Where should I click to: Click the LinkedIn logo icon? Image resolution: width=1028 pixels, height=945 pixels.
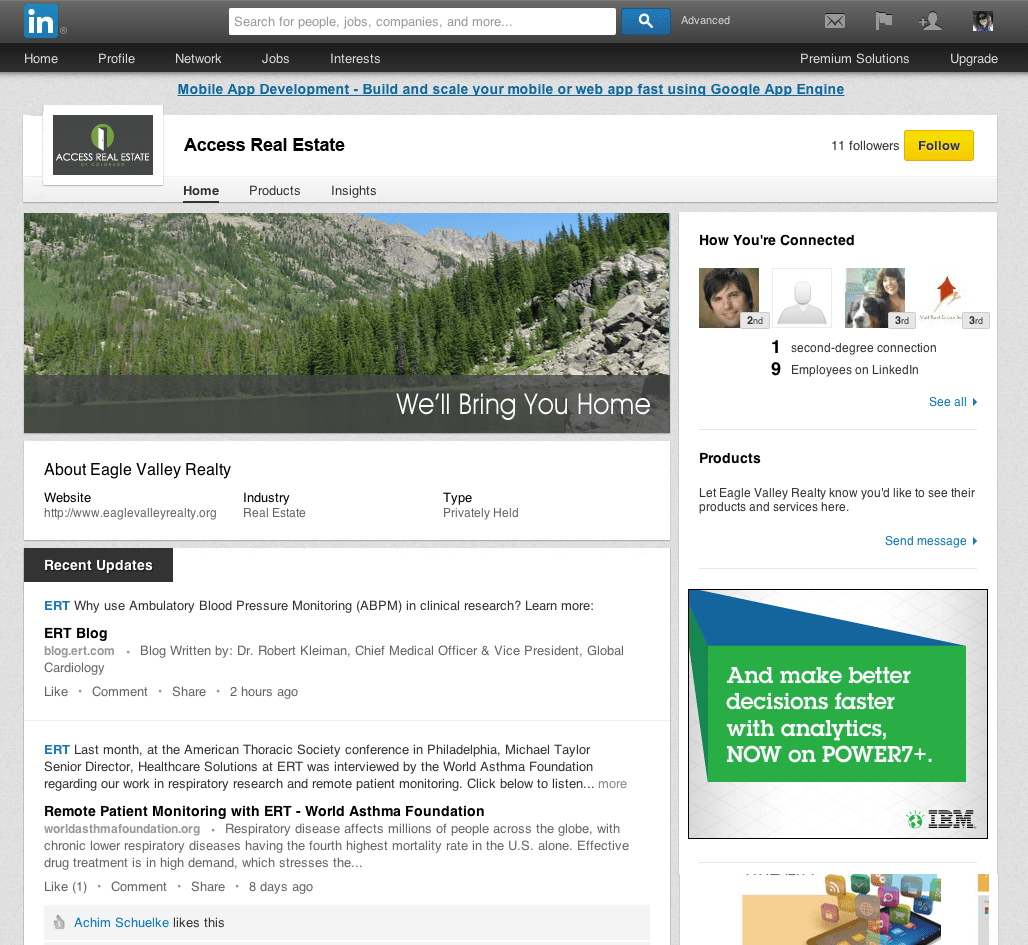(x=41, y=21)
